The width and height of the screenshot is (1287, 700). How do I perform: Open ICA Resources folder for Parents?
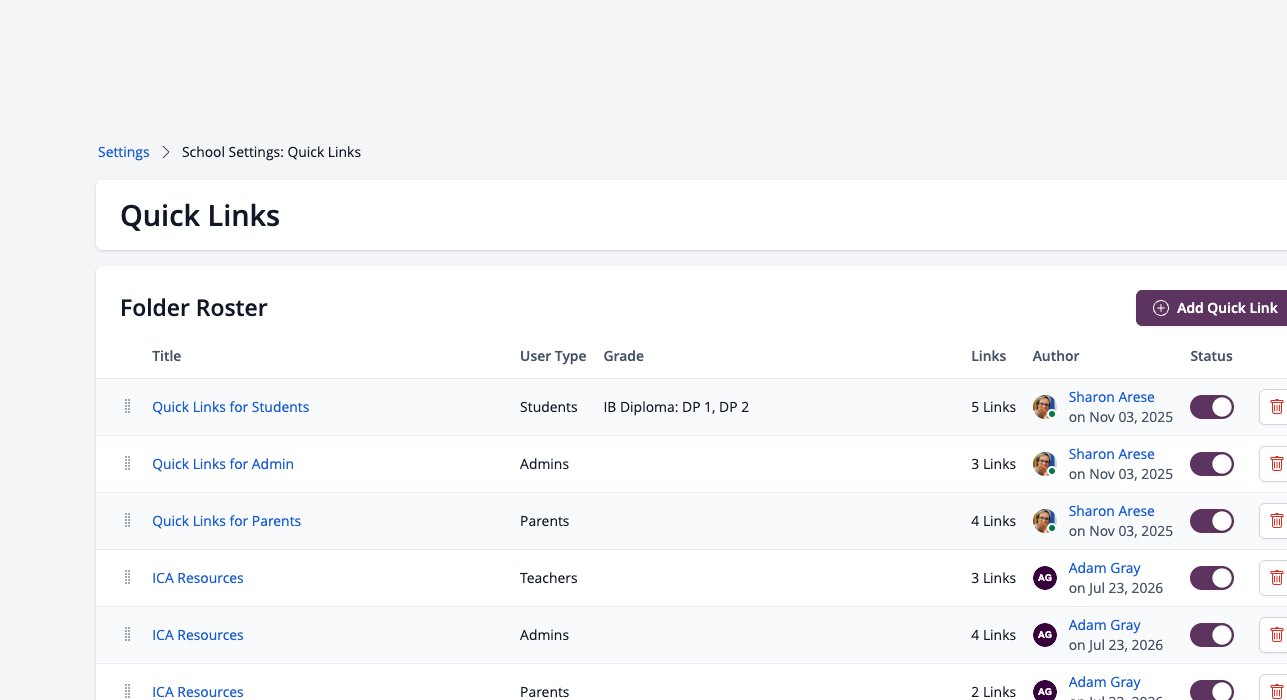click(x=198, y=691)
